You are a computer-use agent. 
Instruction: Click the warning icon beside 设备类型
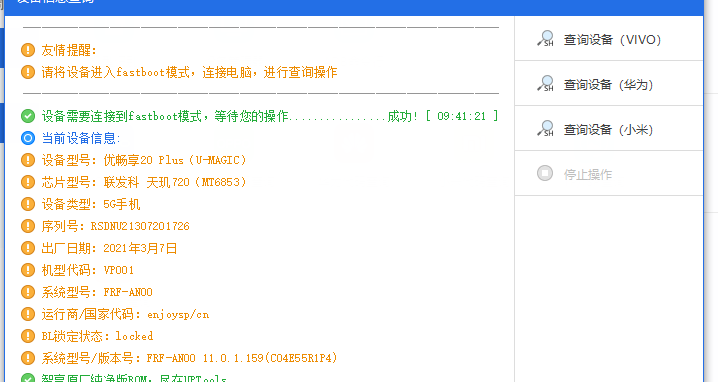28,204
